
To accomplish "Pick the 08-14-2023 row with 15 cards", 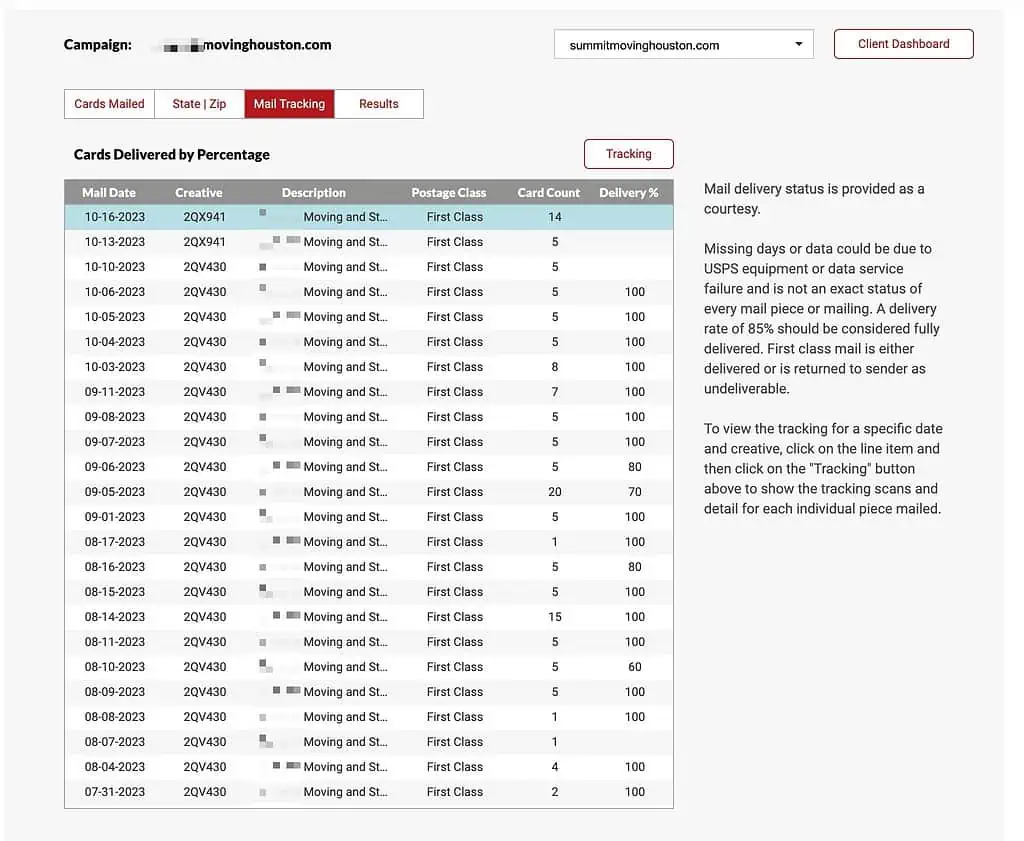I will tap(368, 617).
